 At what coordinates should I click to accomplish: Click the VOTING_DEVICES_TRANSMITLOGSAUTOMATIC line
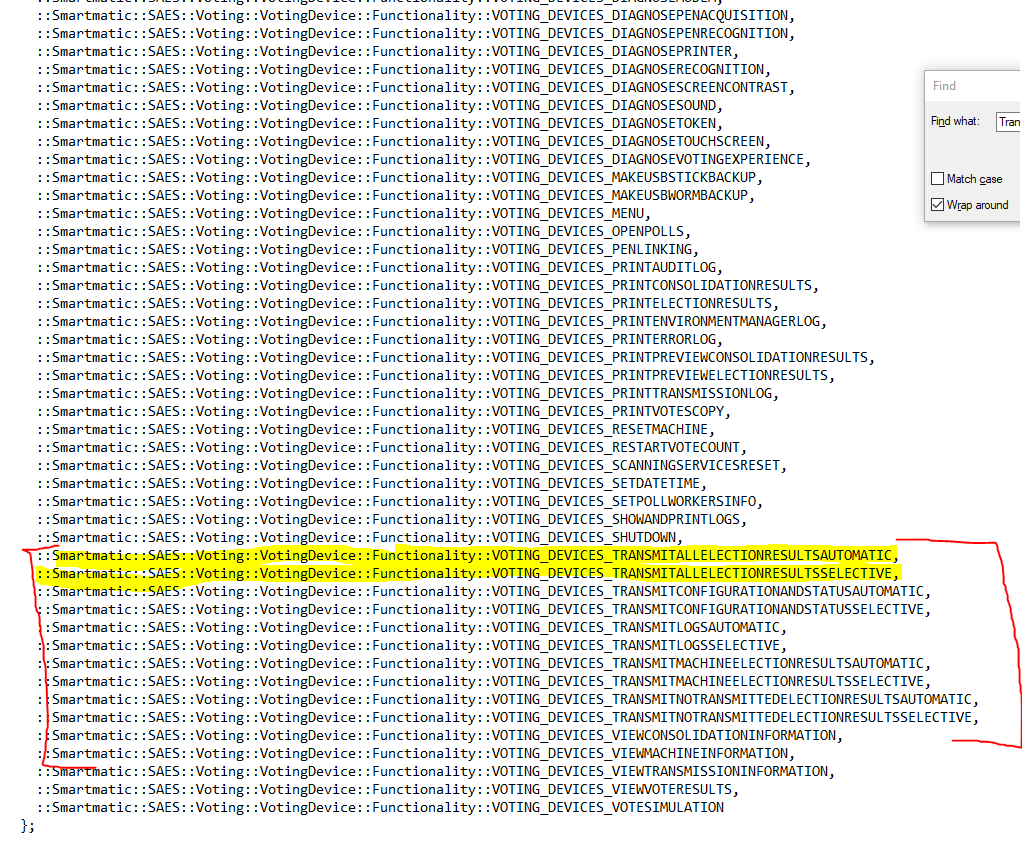tap(411, 628)
